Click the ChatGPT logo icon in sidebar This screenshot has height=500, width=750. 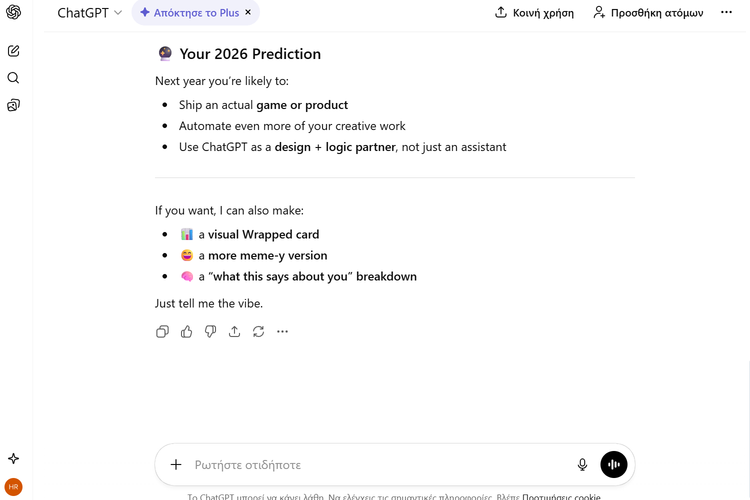[x=13, y=13]
